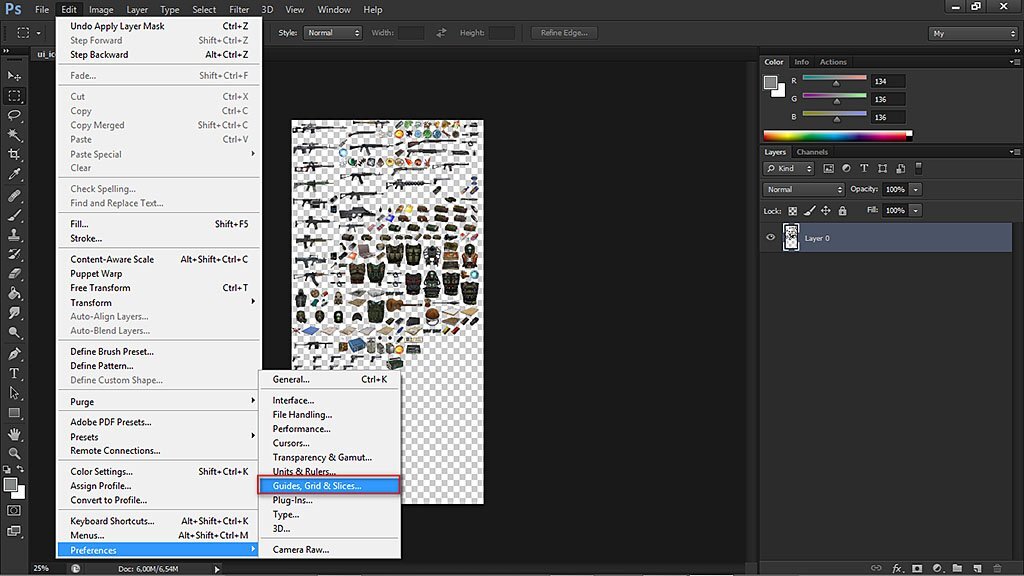Select the Horizontal Type tool

14,373
